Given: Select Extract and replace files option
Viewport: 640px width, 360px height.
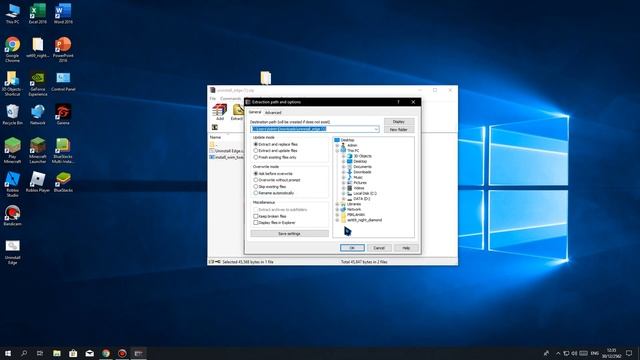Looking at the screenshot, I should point(276,144).
